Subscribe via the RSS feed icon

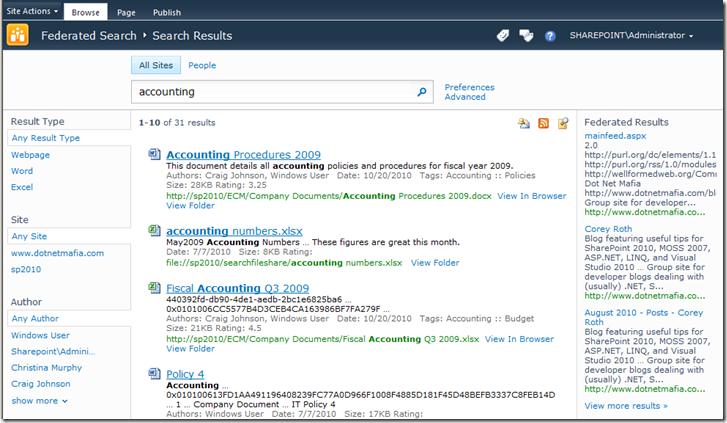(x=543, y=123)
